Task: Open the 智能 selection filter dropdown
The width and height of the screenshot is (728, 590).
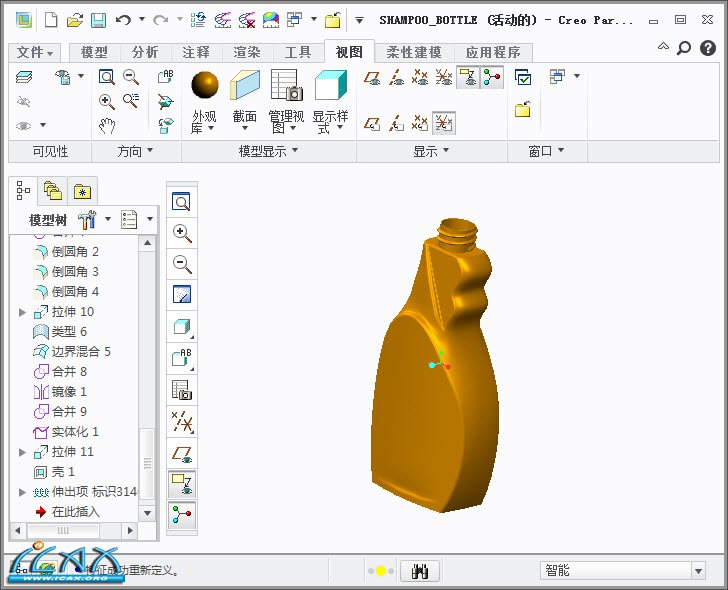Action: click(698, 571)
